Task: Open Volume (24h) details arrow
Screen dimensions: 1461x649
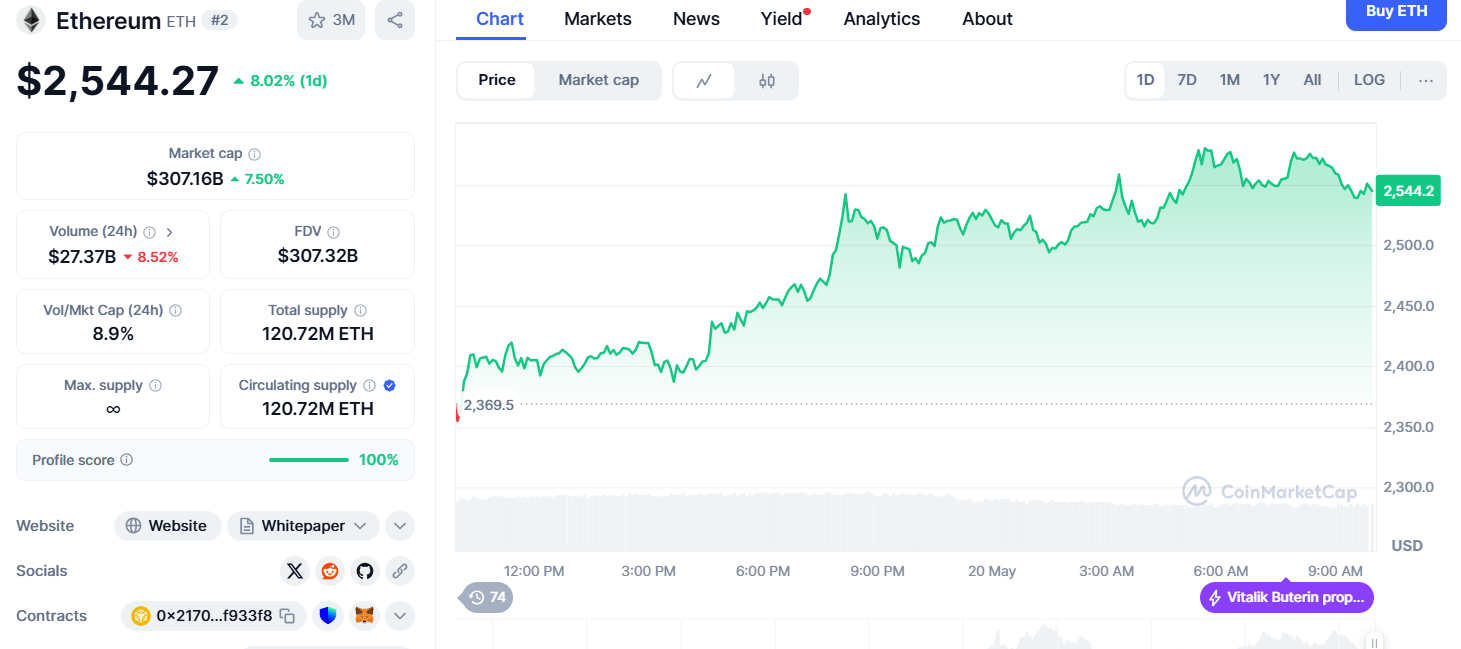Action: click(169, 232)
